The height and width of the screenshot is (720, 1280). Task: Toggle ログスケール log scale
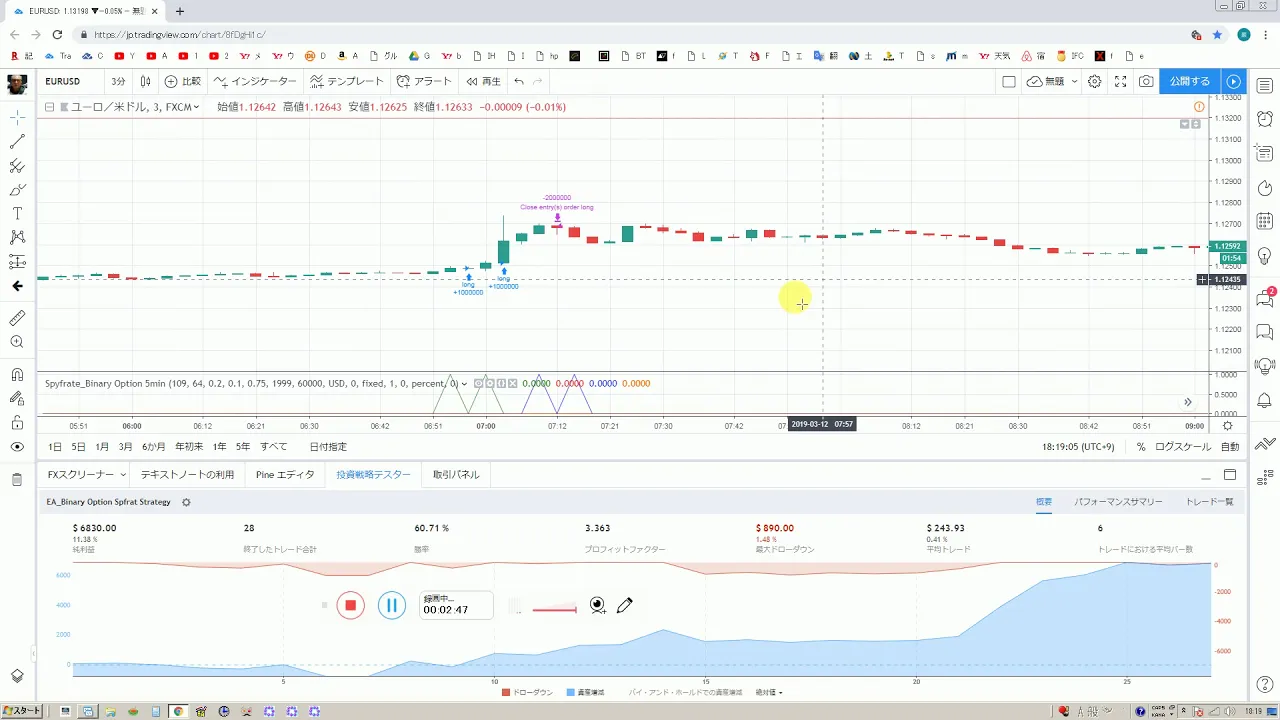[1183, 447]
